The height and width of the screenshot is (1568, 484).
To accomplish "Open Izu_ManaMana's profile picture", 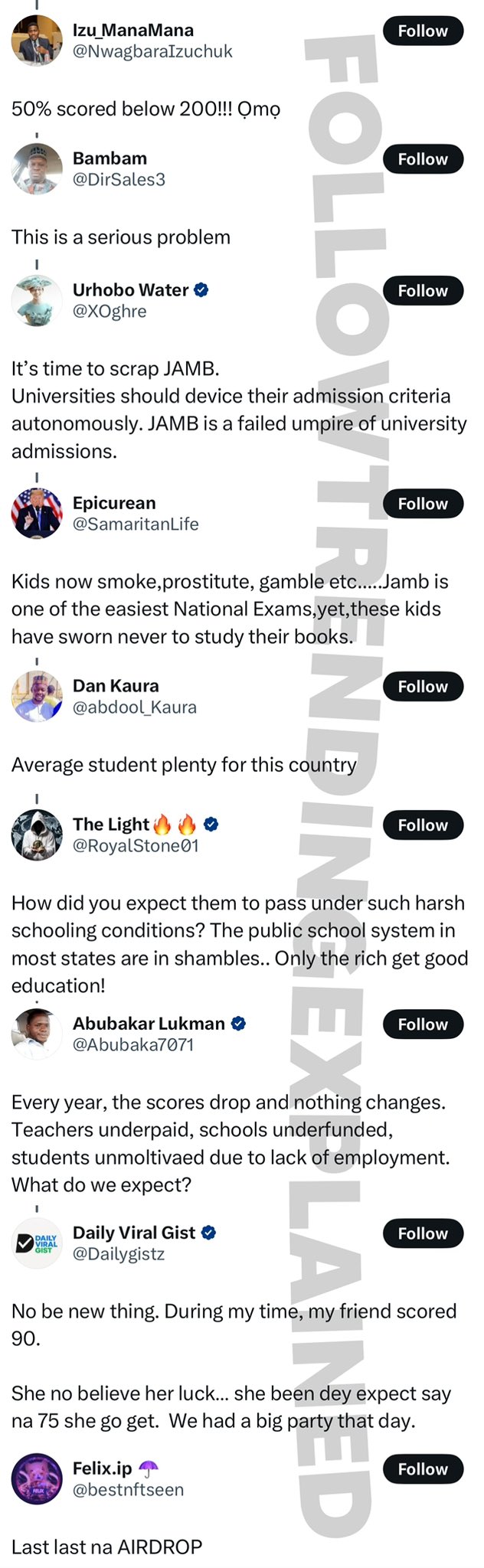I will click(37, 41).
